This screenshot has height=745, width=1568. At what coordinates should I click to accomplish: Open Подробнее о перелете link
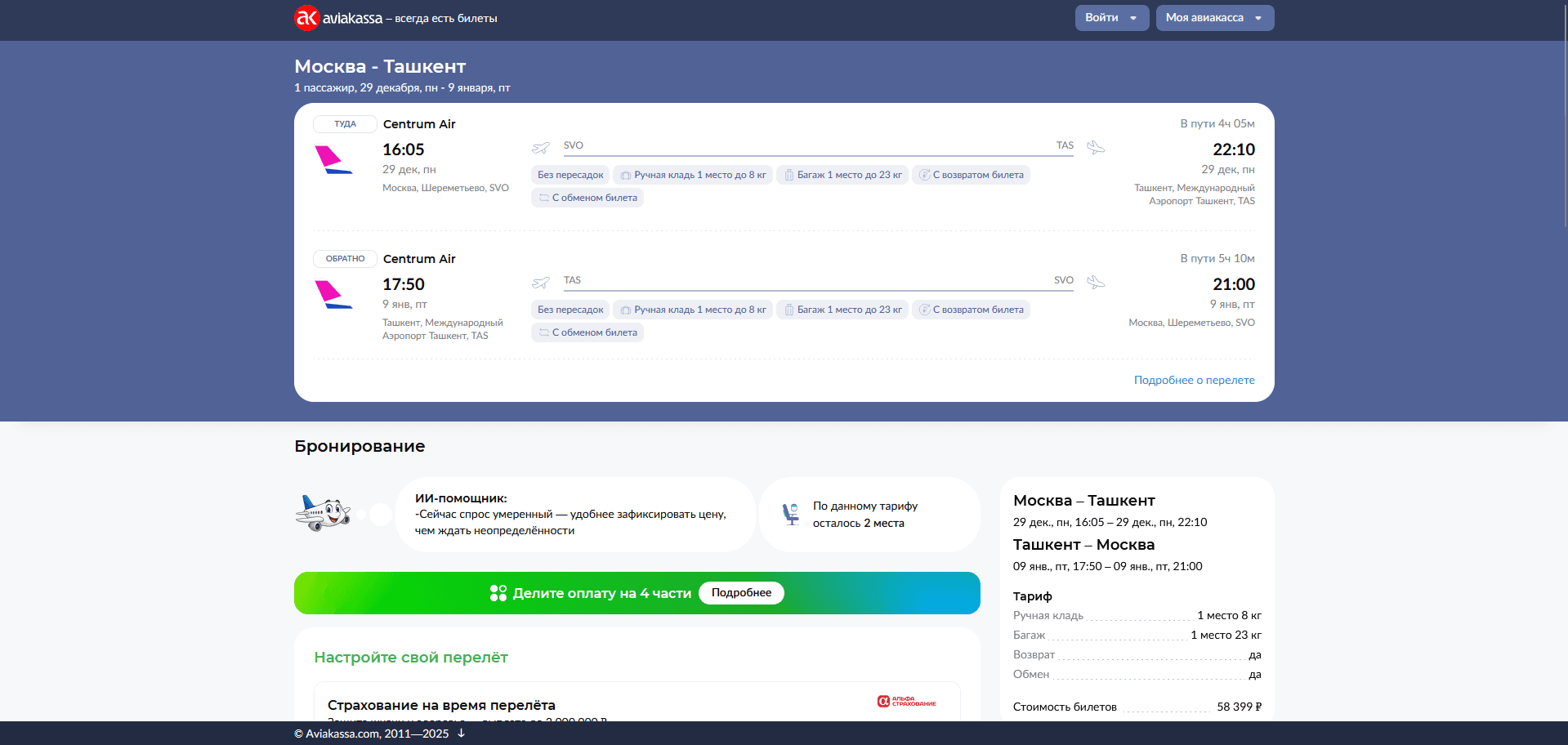click(1194, 380)
